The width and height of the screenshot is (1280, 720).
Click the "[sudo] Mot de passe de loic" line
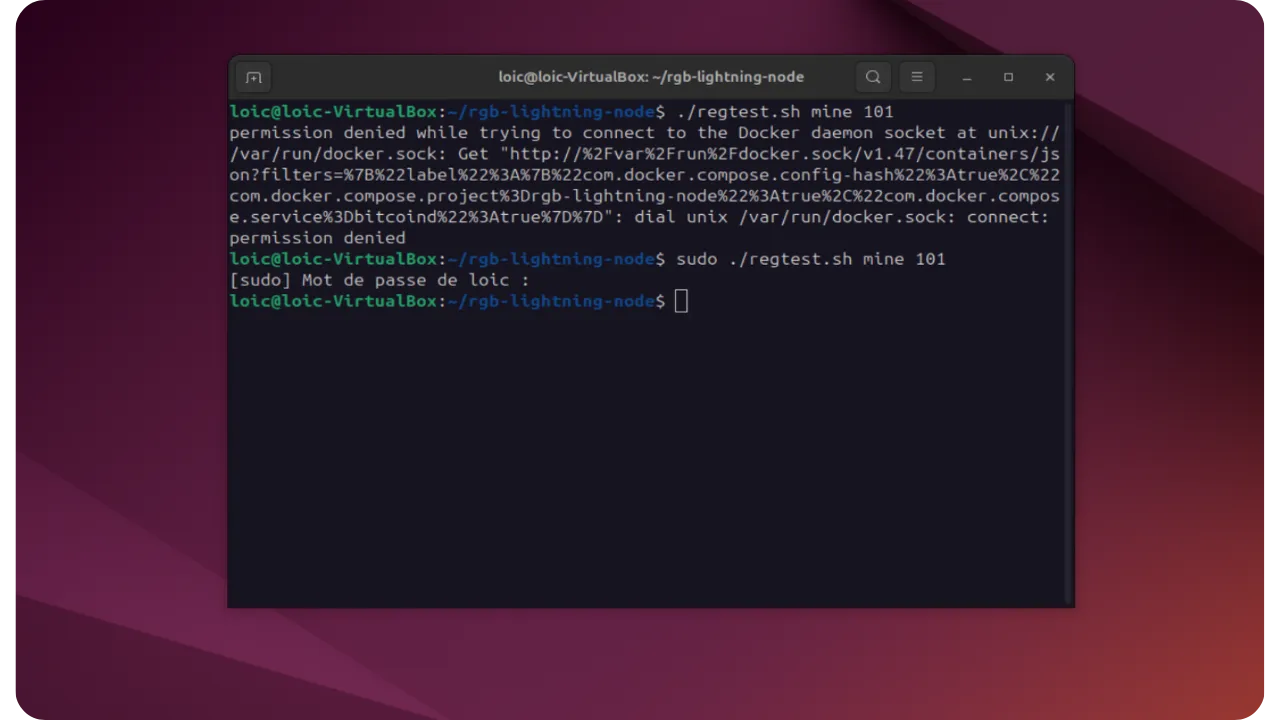pyautogui.click(x=379, y=280)
